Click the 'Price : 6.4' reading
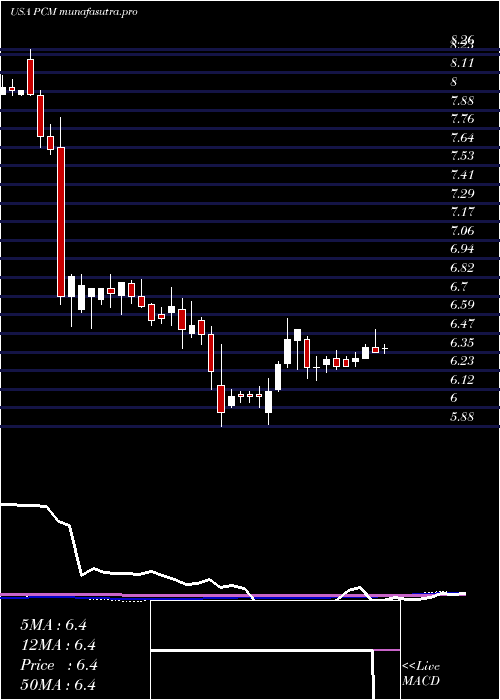Screen dimensions: 500x700 [x=58, y=665]
